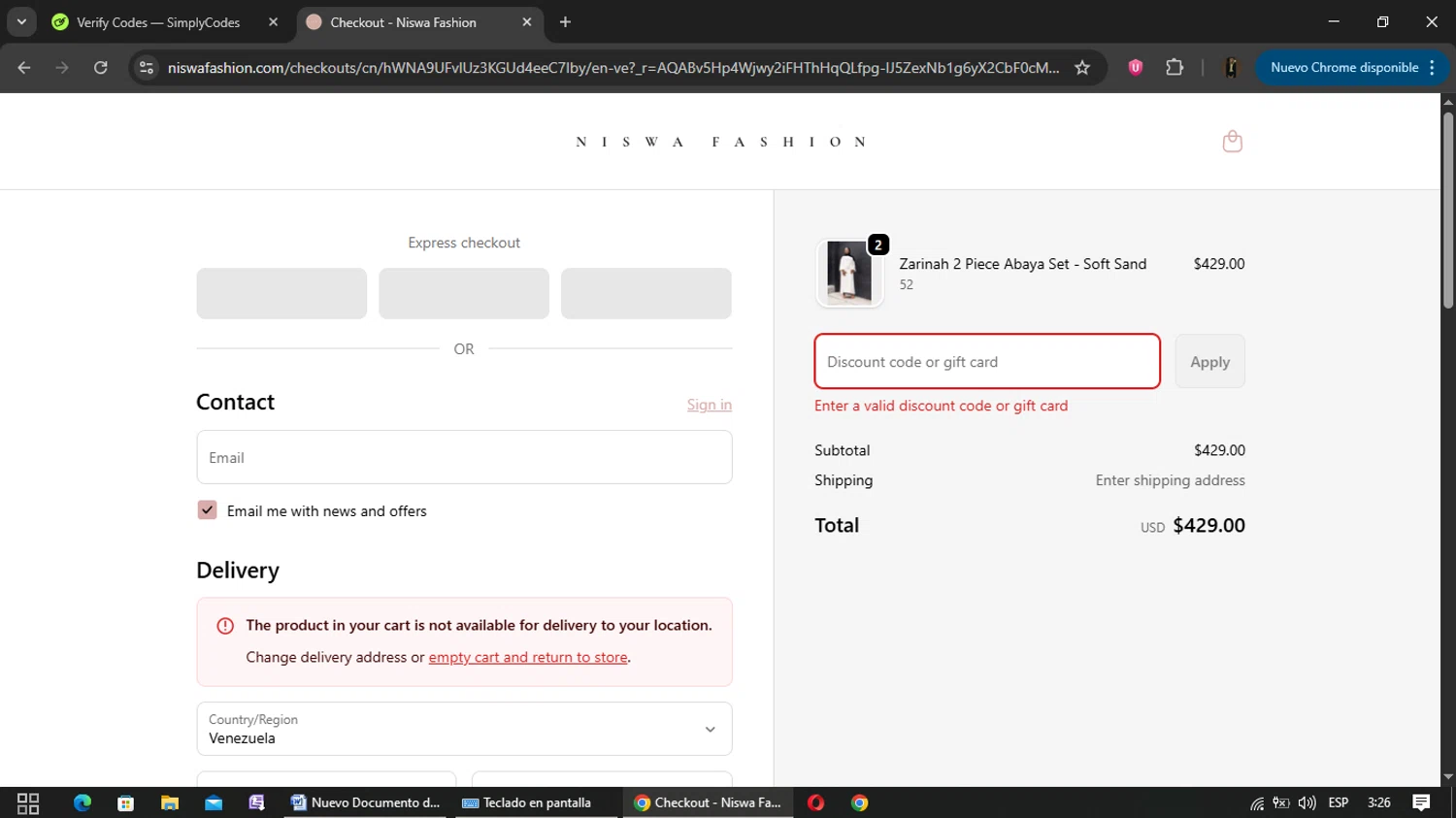
Task: Click the first express checkout button
Action: (x=281, y=293)
